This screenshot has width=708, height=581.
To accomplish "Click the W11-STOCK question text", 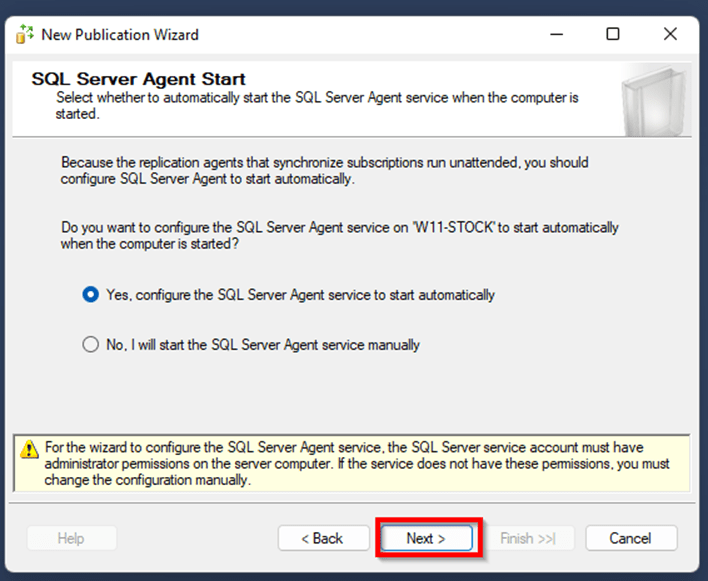I will click(340, 235).
